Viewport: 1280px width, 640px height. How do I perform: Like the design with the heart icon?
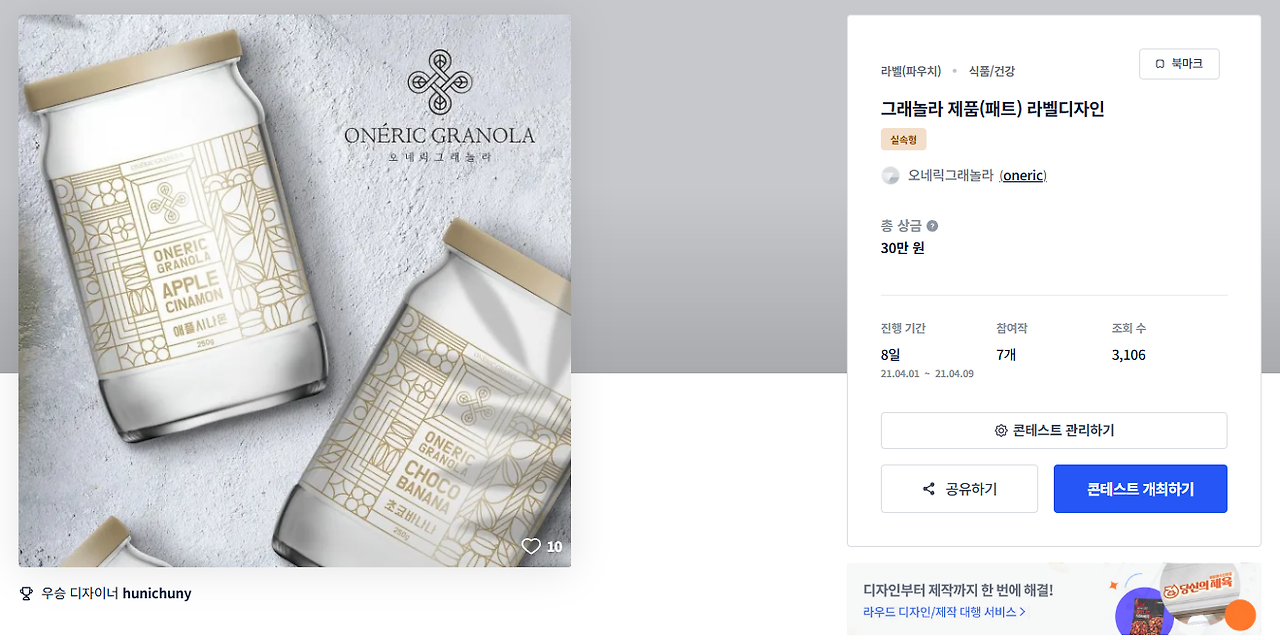click(x=531, y=546)
